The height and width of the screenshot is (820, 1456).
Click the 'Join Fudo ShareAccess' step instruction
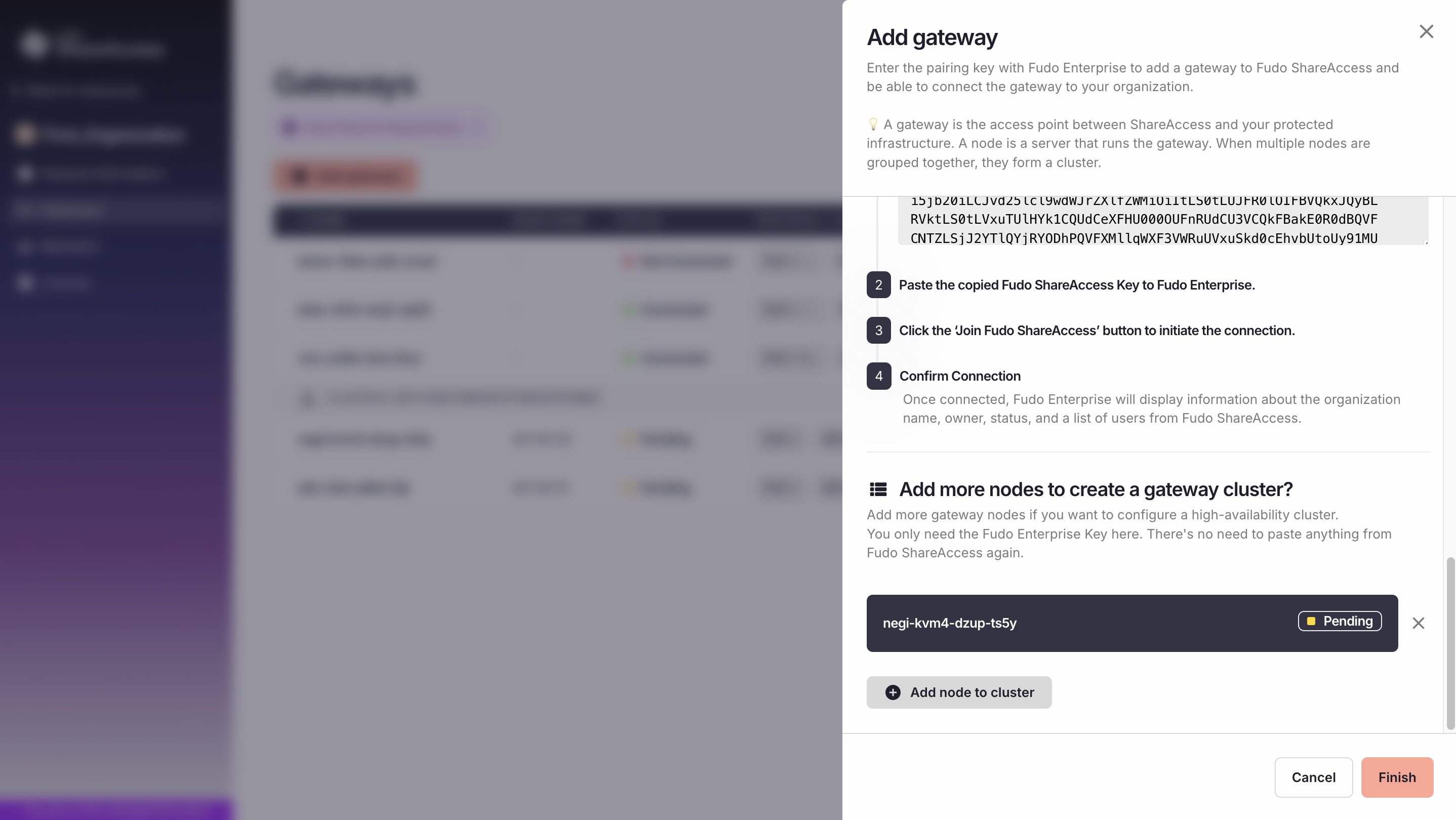point(1097,331)
